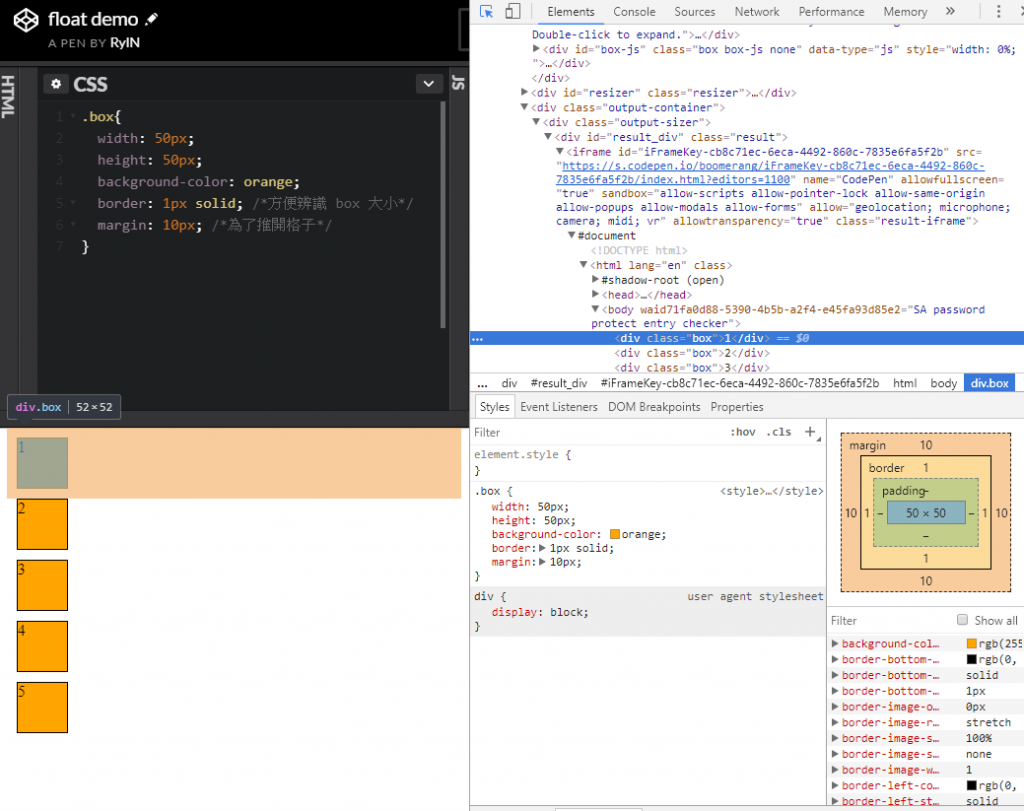Select #result_div in the breadcrumb bar
Viewport: 1024px width, 811px height.
(x=558, y=383)
